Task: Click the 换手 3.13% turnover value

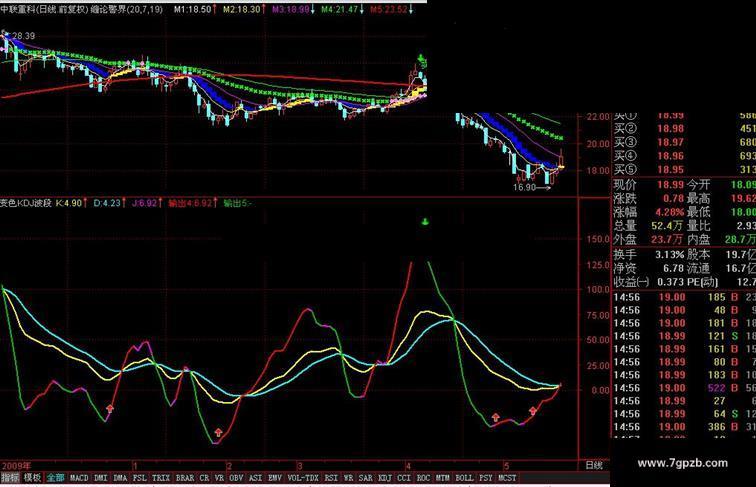Action: coord(670,255)
